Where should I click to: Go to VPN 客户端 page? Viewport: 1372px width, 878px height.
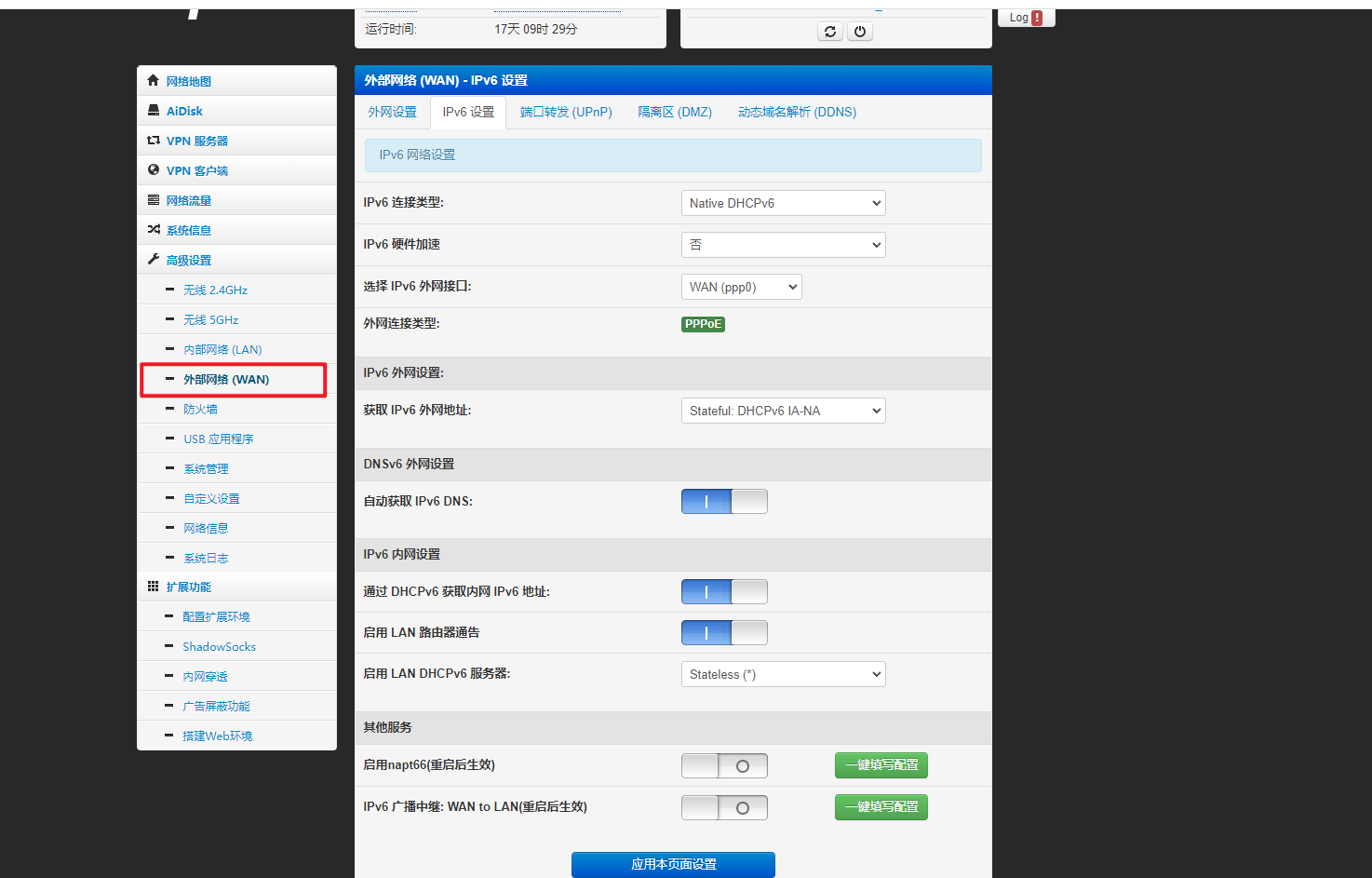[197, 170]
